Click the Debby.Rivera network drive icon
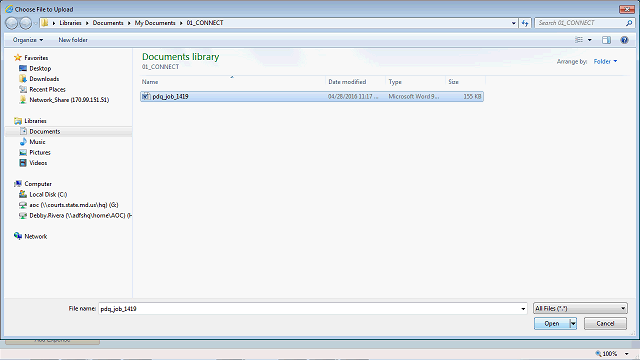This screenshot has height=360, width=640. [23, 216]
